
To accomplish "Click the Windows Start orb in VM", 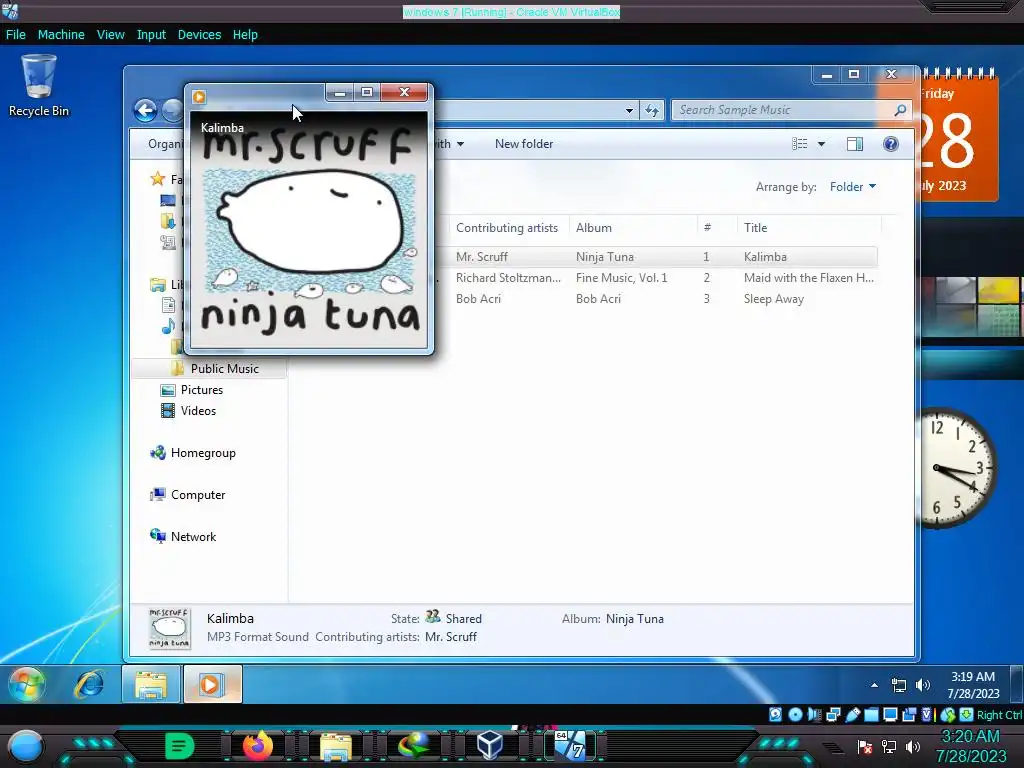I will point(27,684).
